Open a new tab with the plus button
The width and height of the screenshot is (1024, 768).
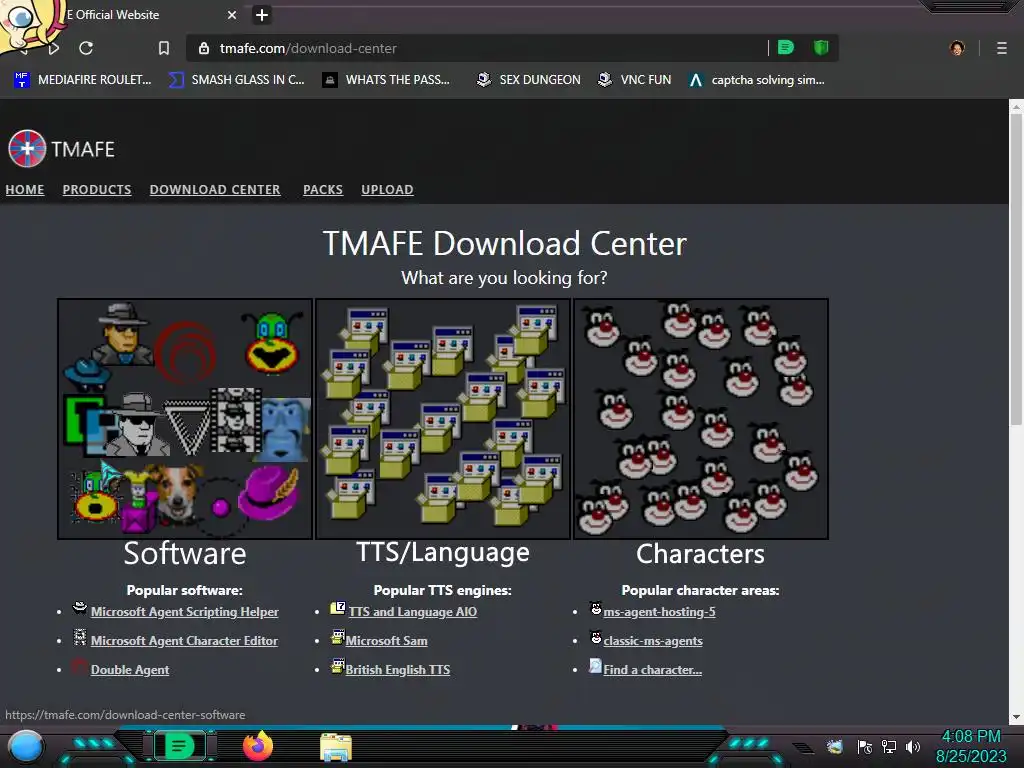pyautogui.click(x=262, y=14)
